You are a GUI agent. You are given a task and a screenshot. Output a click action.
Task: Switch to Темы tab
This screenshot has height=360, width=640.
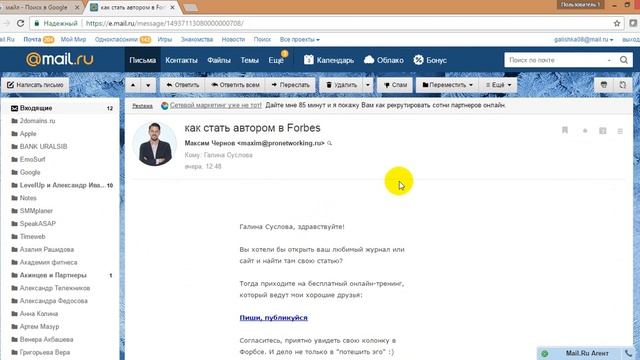click(x=249, y=60)
